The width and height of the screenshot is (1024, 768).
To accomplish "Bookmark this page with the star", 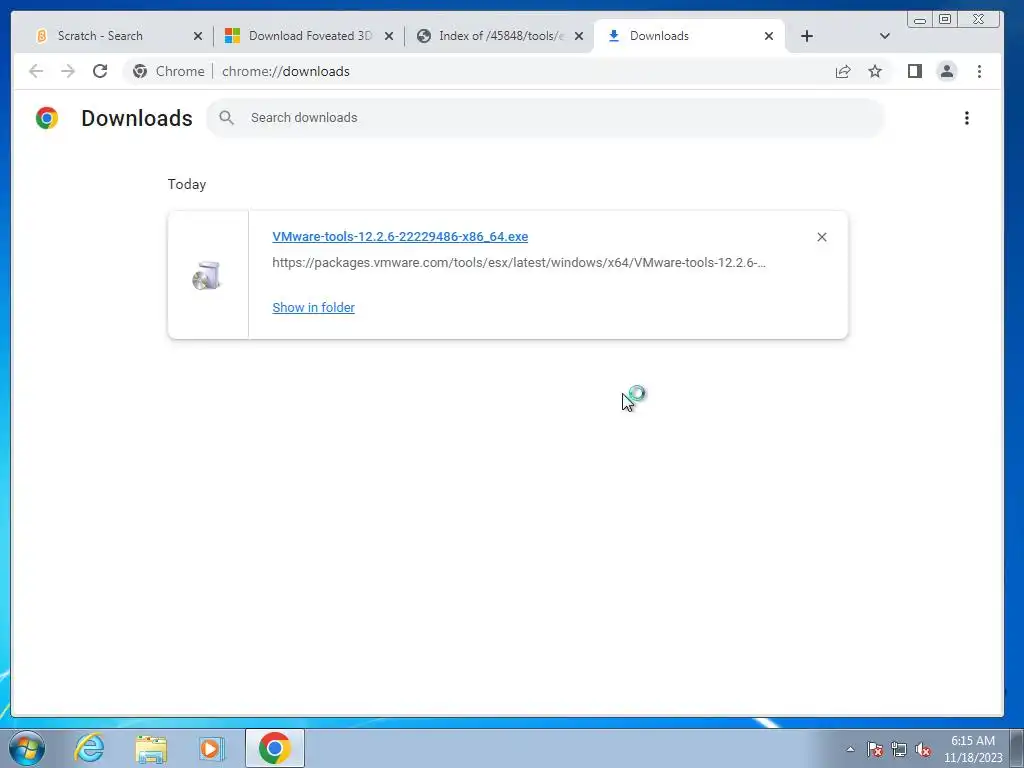I will pyautogui.click(x=875, y=71).
